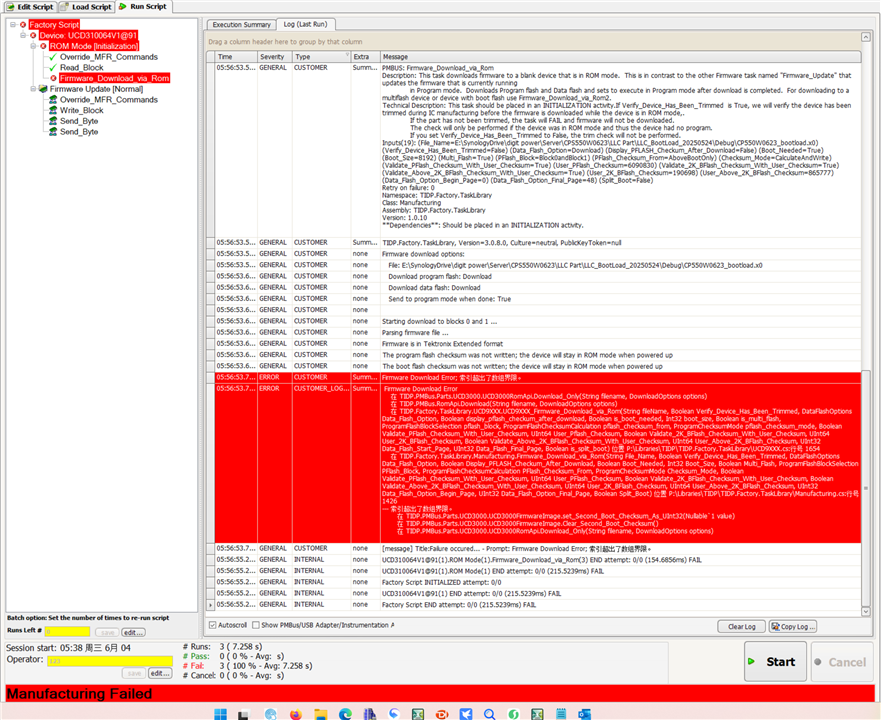Open the notepad app icon on taskbar
Viewport: 881px width, 720px height.
pyautogui.click(x=561, y=714)
